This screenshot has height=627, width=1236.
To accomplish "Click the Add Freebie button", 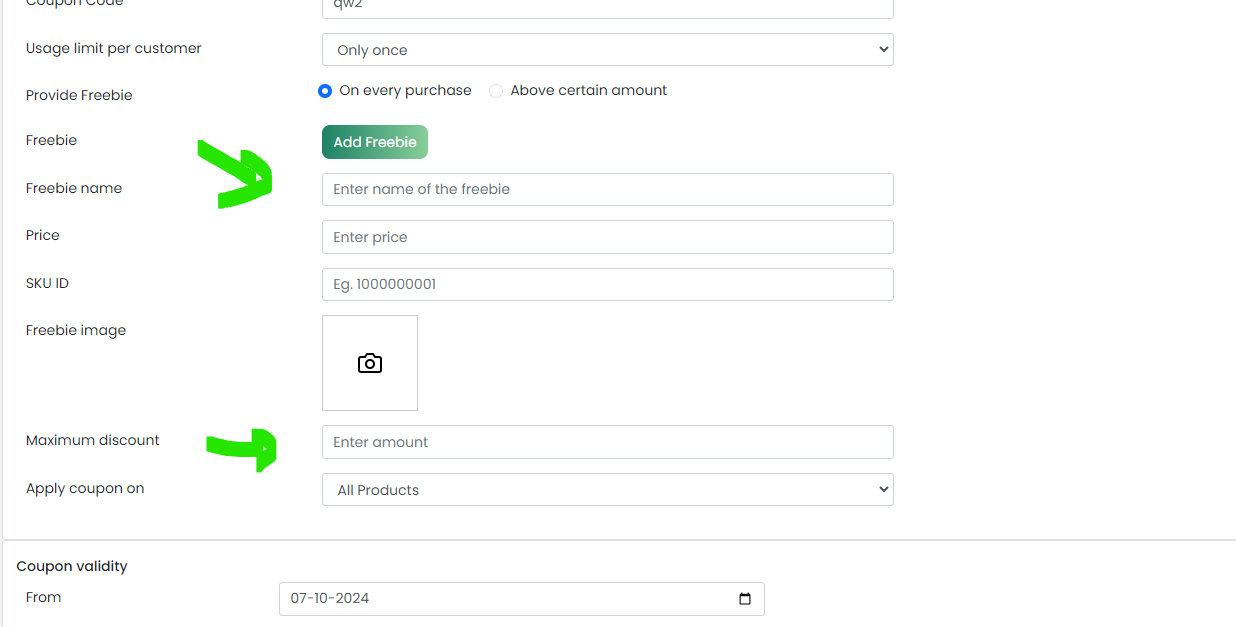I will (x=375, y=142).
